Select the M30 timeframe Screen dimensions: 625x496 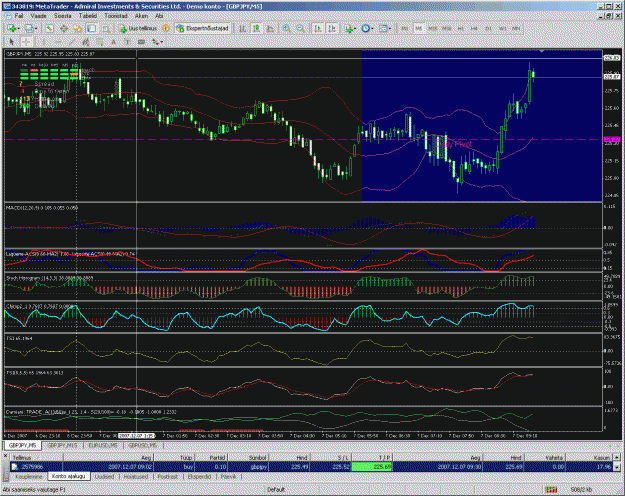pos(447,28)
